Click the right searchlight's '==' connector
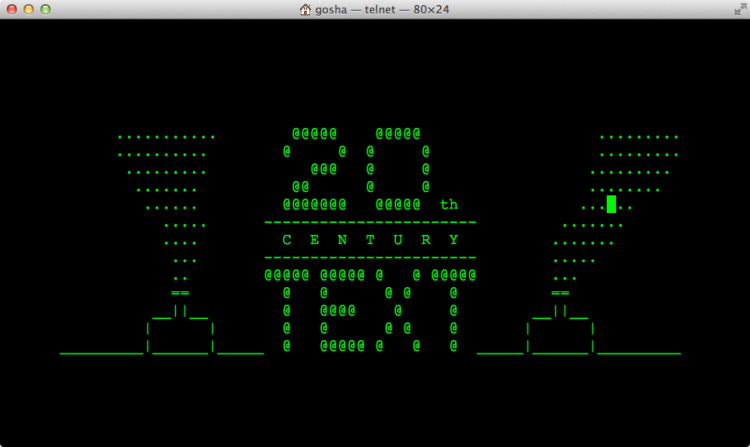750x447 pixels. tap(560, 293)
